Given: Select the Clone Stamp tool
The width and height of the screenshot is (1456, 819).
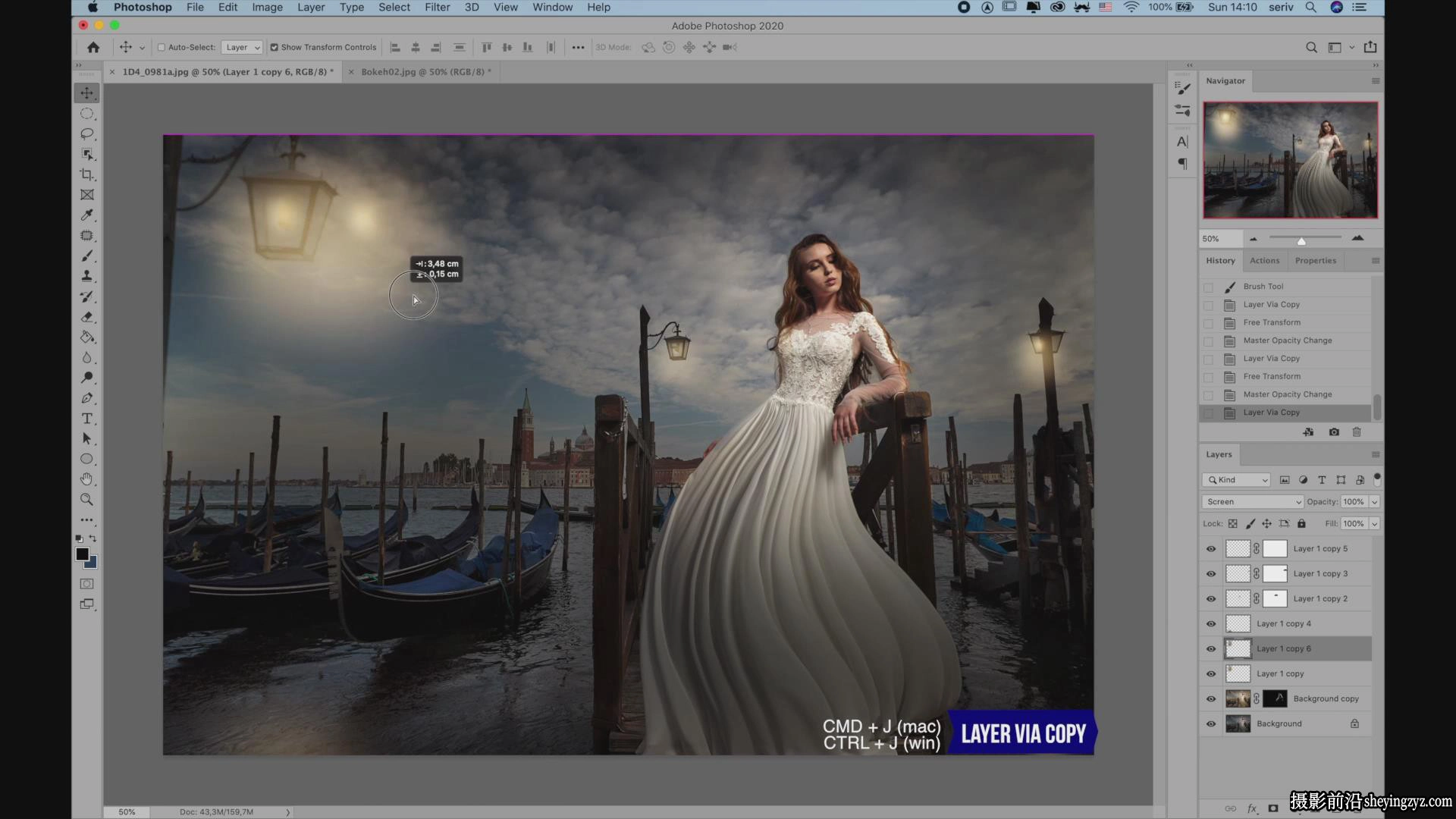Looking at the screenshot, I should pos(87,276).
